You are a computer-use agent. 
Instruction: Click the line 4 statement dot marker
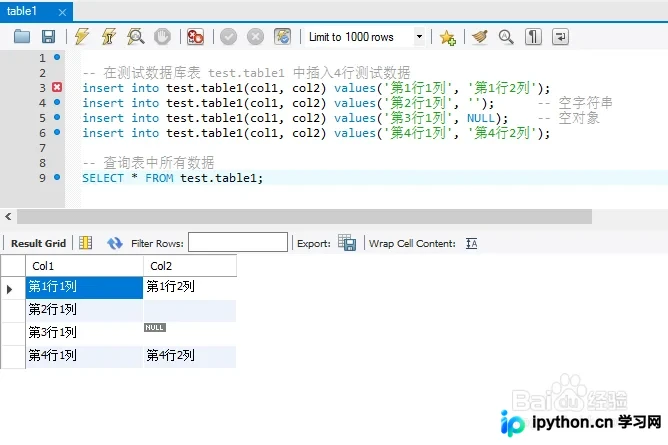tap(57, 102)
